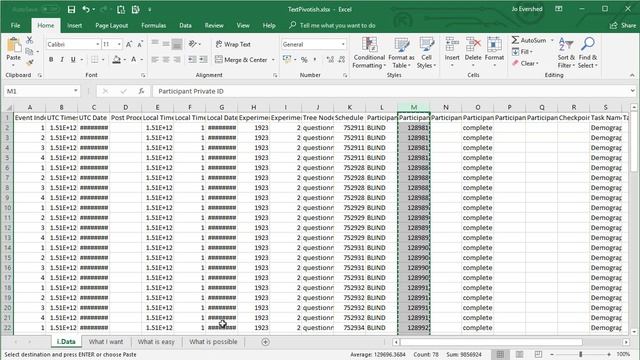640x360 pixels.
Task: Click the Cut scissors icon
Action: point(29,40)
